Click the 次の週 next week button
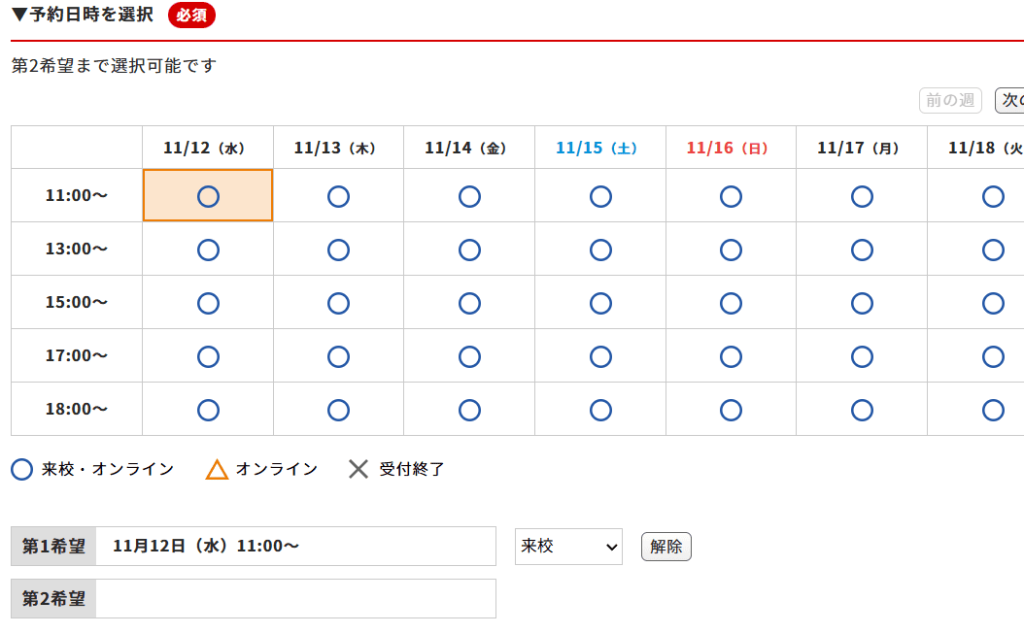1024x634 pixels. 1009,101
